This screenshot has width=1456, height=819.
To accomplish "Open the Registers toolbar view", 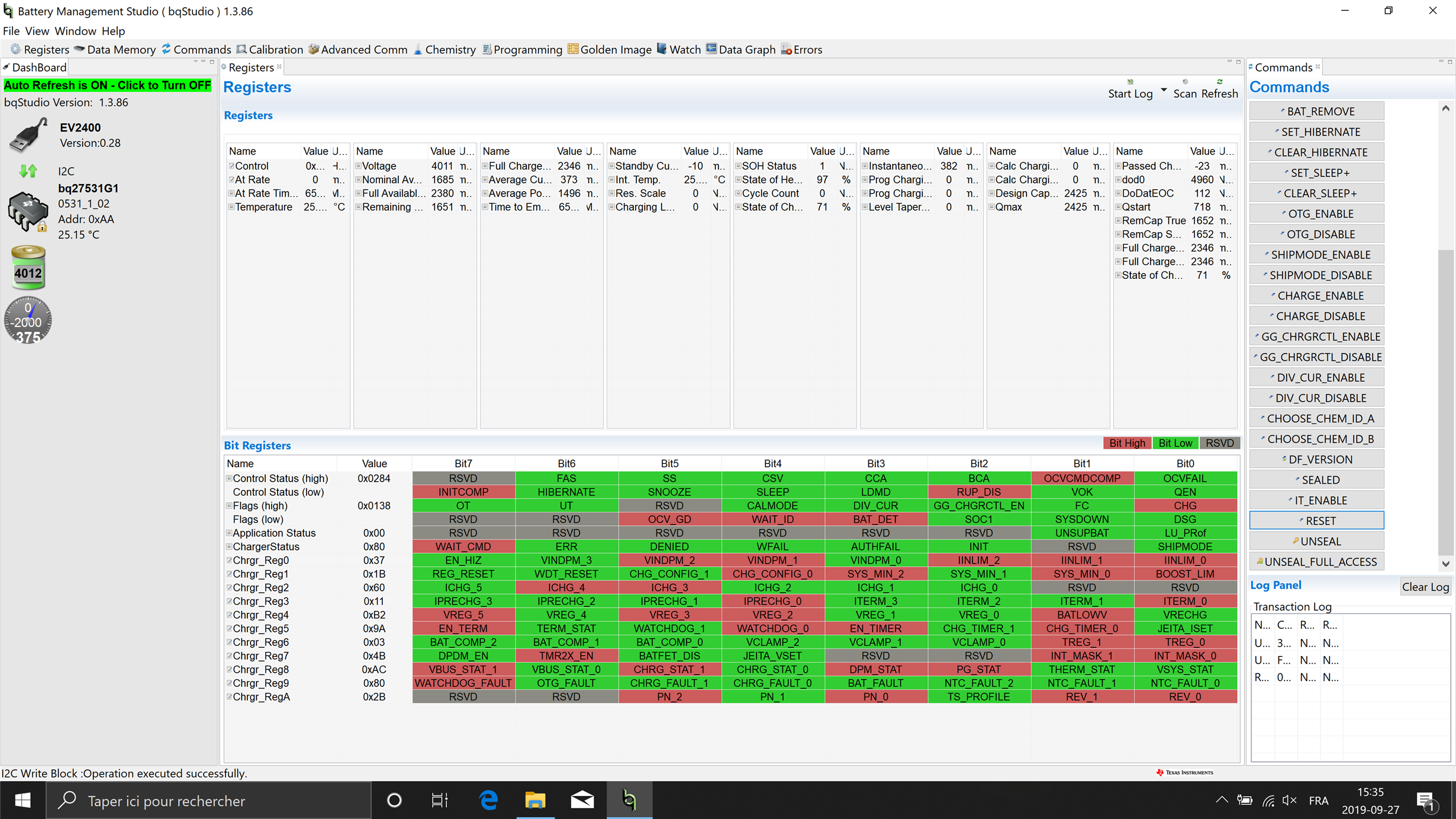I will (x=40, y=50).
